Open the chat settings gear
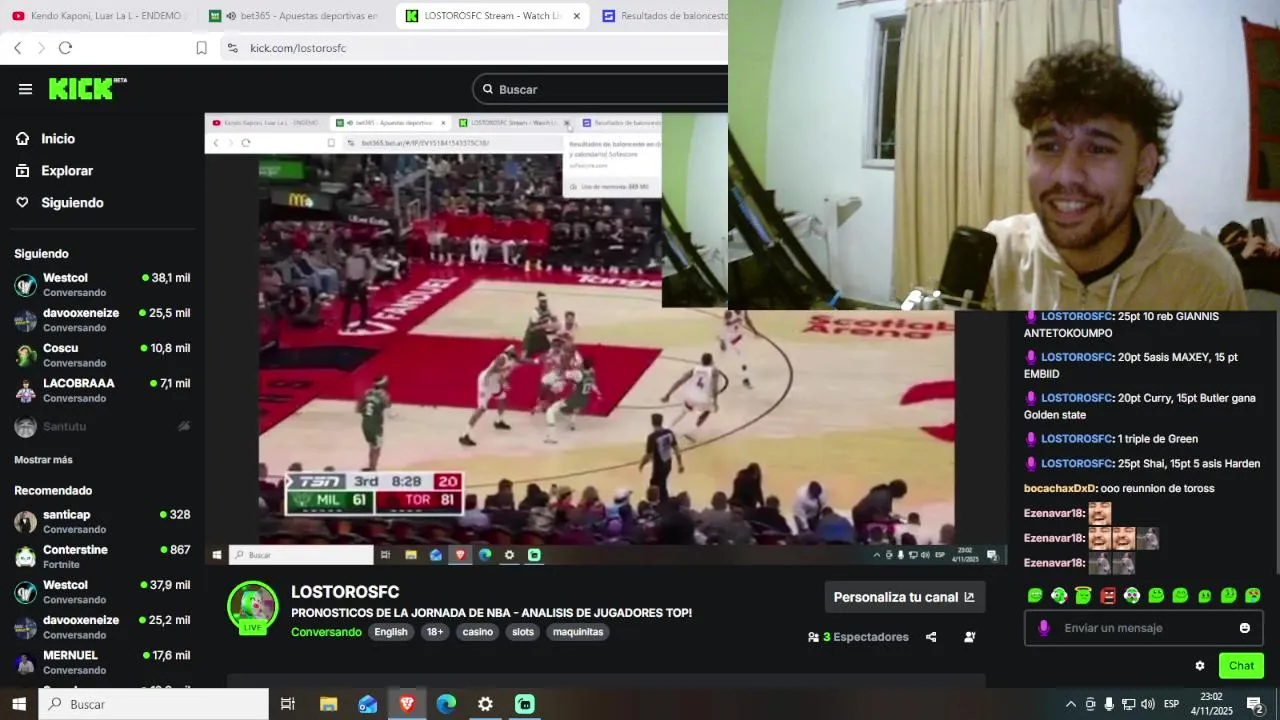1280x720 pixels. coord(1200,666)
